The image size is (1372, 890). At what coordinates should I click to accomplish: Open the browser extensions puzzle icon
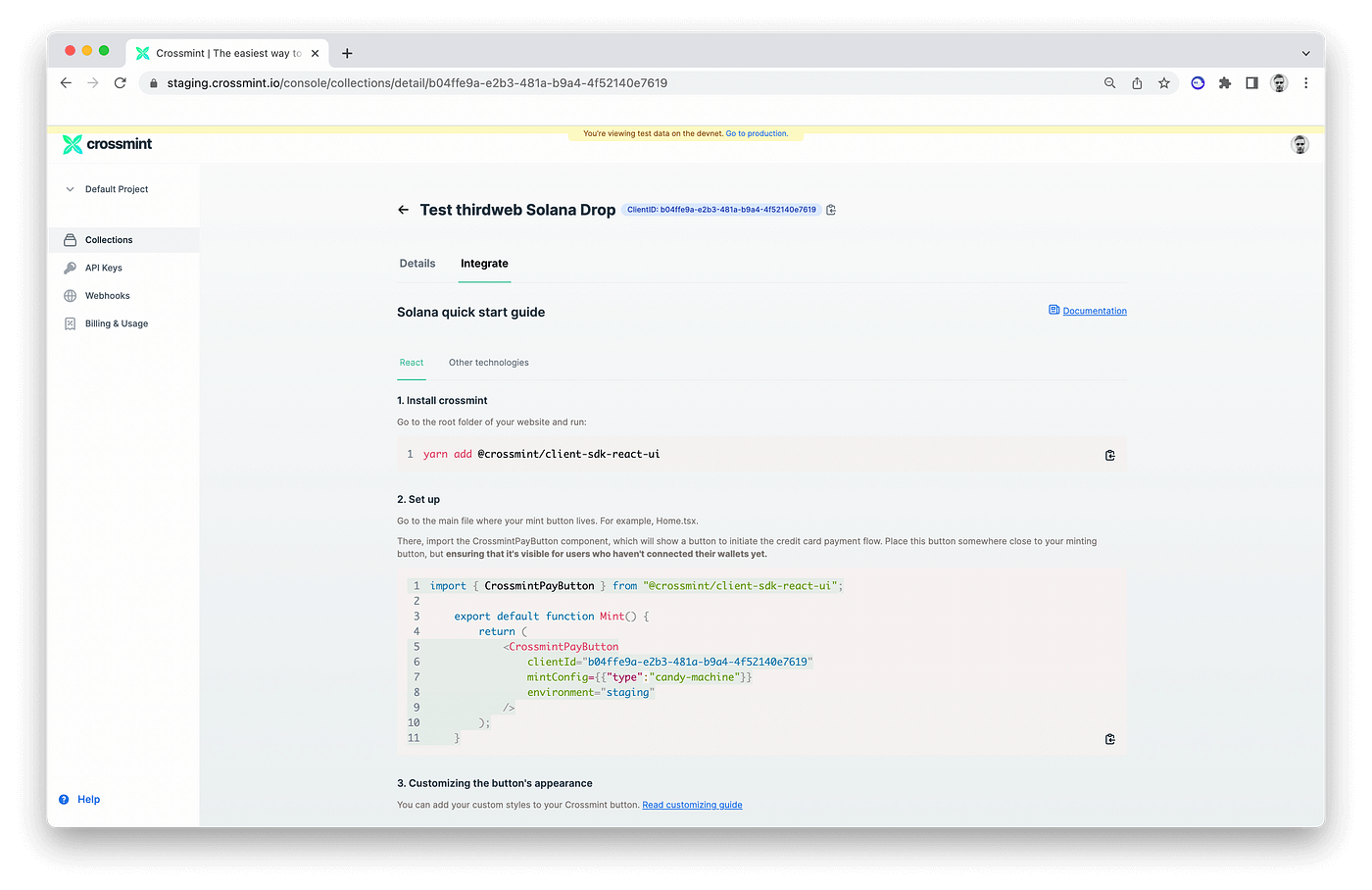(1225, 83)
